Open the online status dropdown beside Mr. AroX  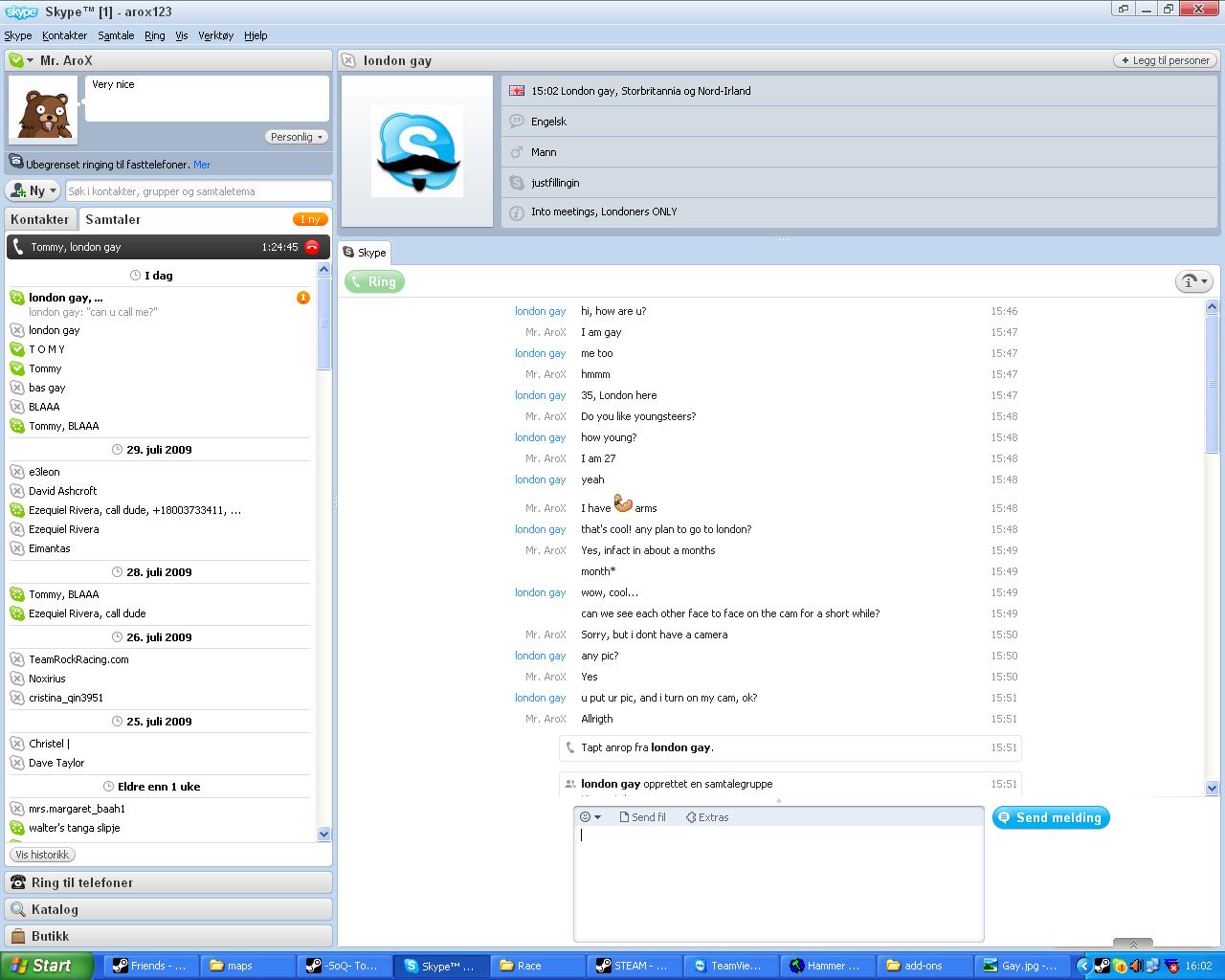[21, 60]
